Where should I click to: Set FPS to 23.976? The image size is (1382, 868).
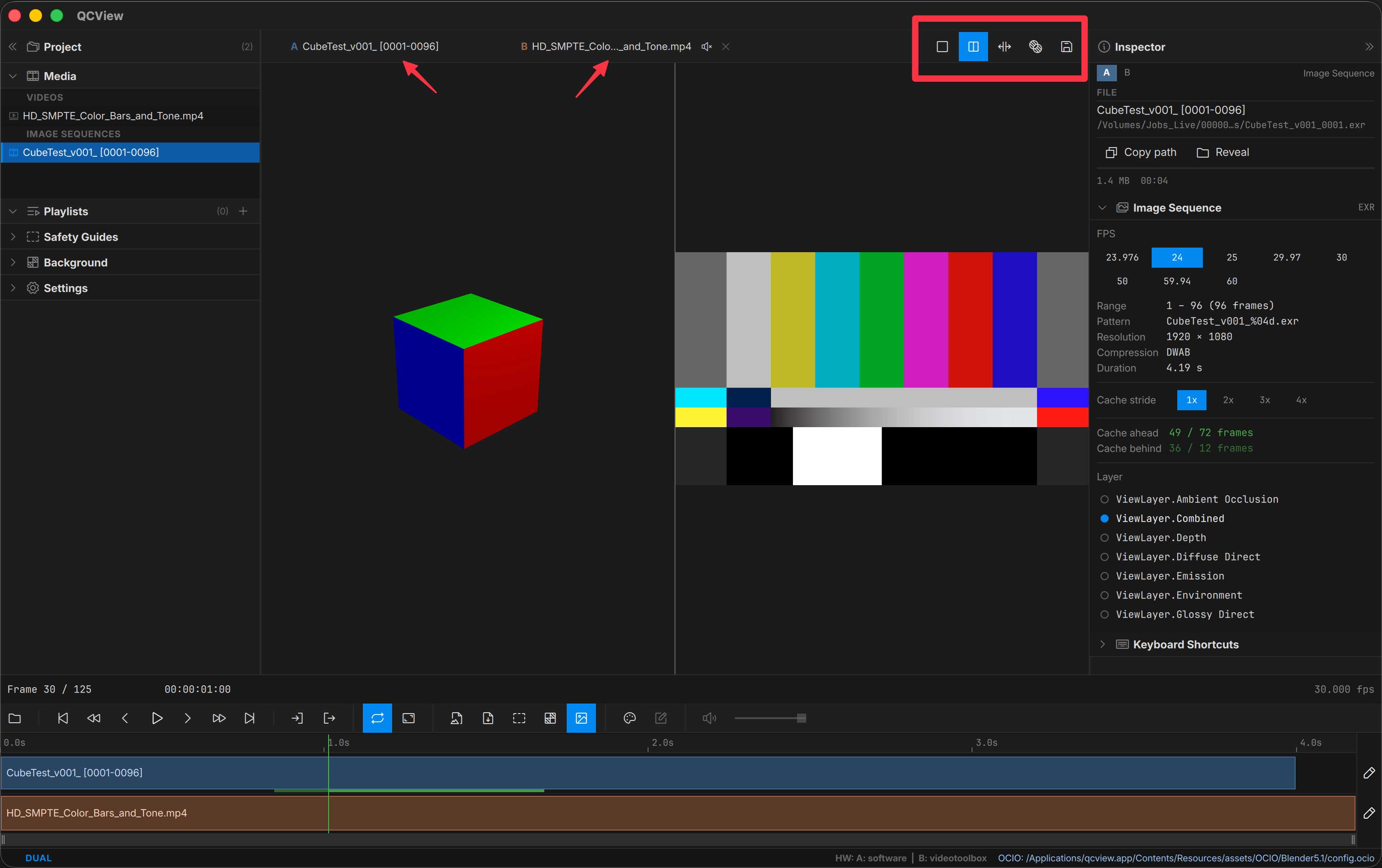click(x=1122, y=257)
